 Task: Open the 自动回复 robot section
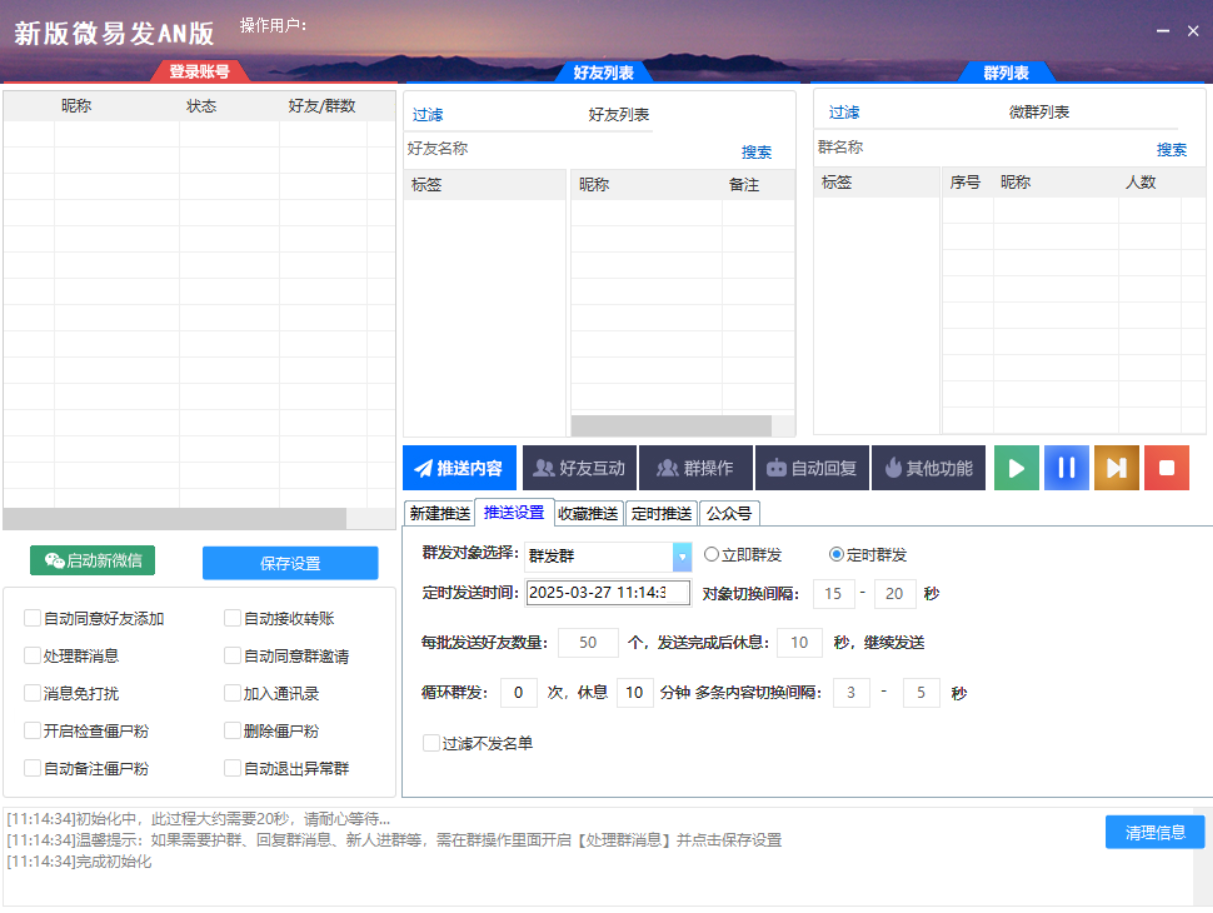pyautogui.click(x=812, y=468)
